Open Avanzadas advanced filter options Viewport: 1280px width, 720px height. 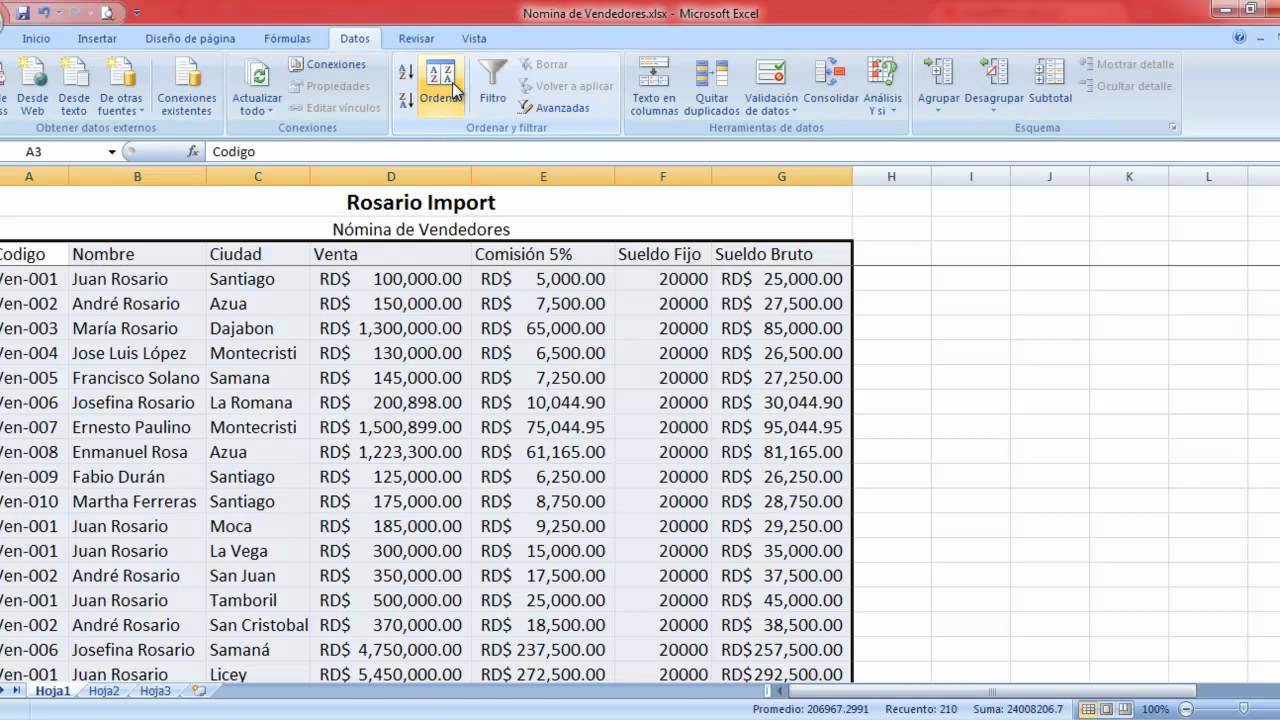click(554, 108)
